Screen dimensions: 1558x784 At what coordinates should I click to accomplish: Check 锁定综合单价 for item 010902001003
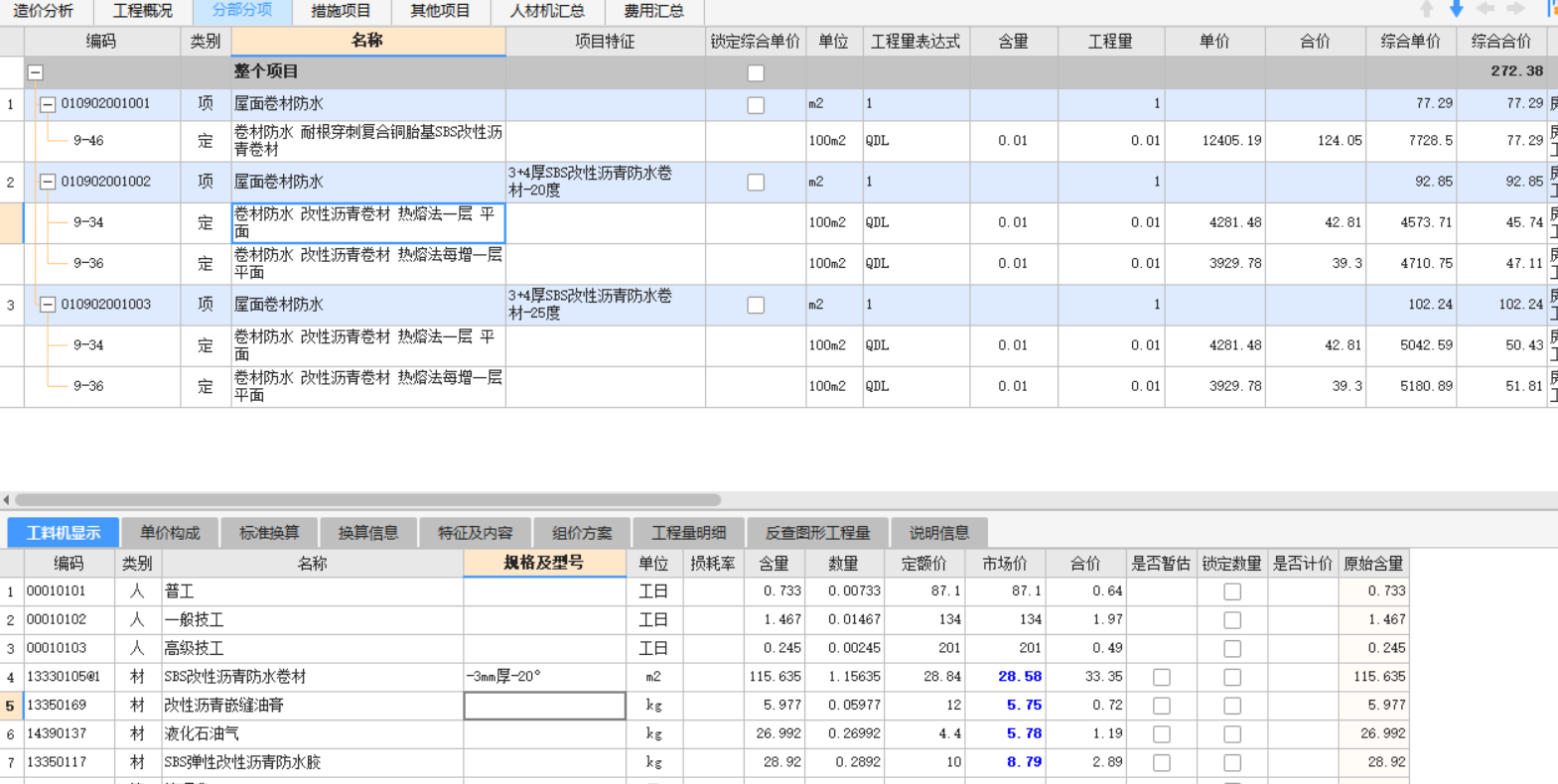[756, 306]
